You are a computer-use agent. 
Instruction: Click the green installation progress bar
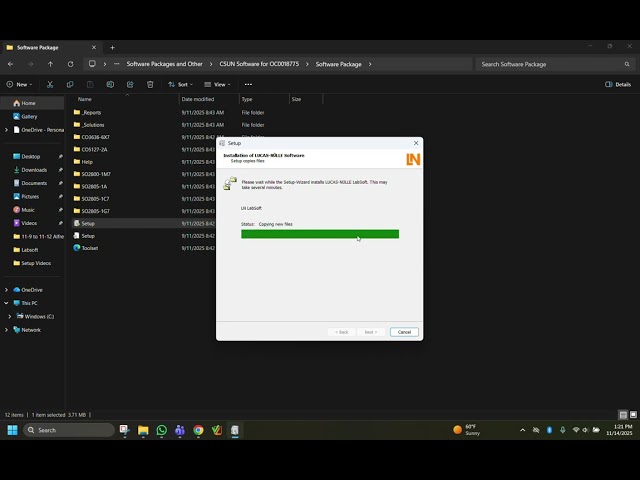pyautogui.click(x=320, y=234)
